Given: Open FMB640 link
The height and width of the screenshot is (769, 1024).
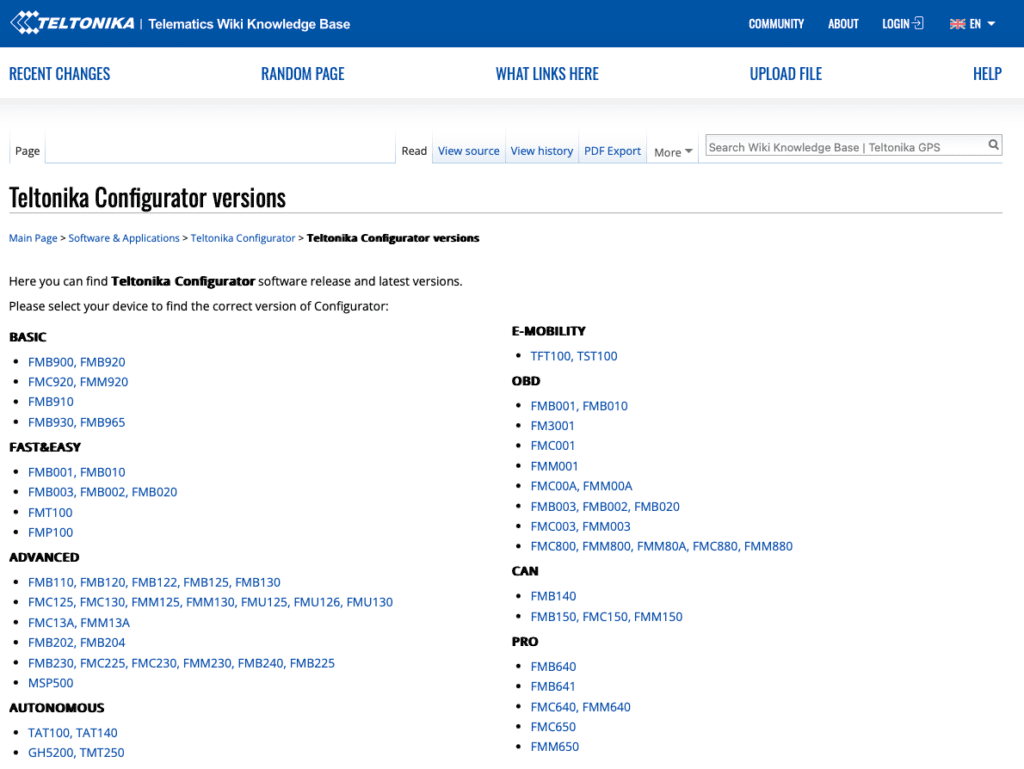Looking at the screenshot, I should pos(553,667).
